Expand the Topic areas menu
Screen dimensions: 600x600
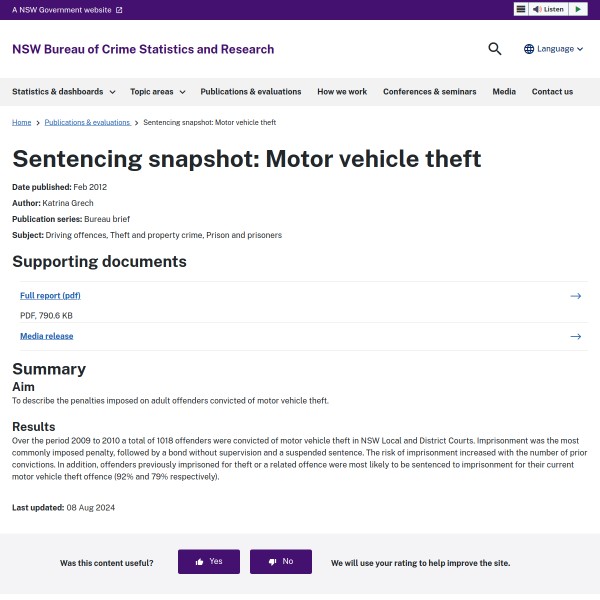[x=157, y=92]
